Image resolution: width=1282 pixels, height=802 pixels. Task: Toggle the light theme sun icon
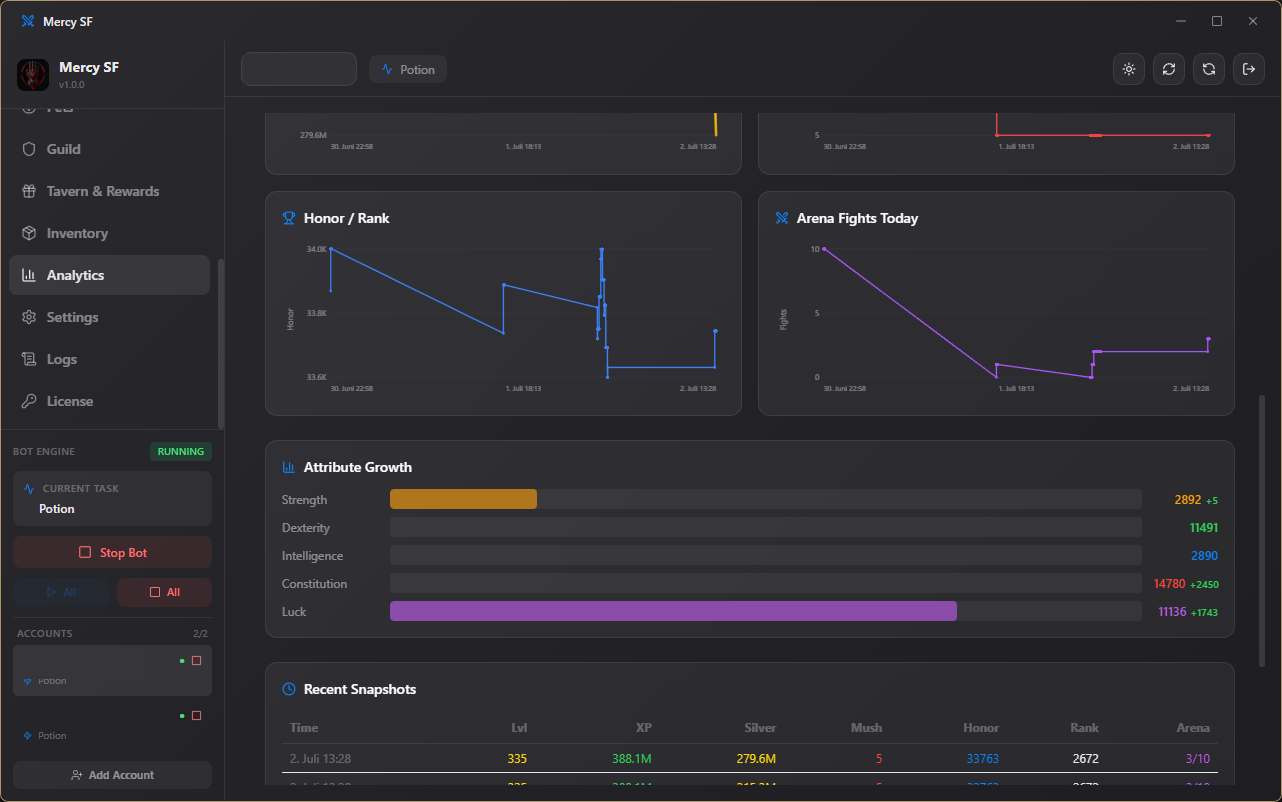tap(1129, 69)
